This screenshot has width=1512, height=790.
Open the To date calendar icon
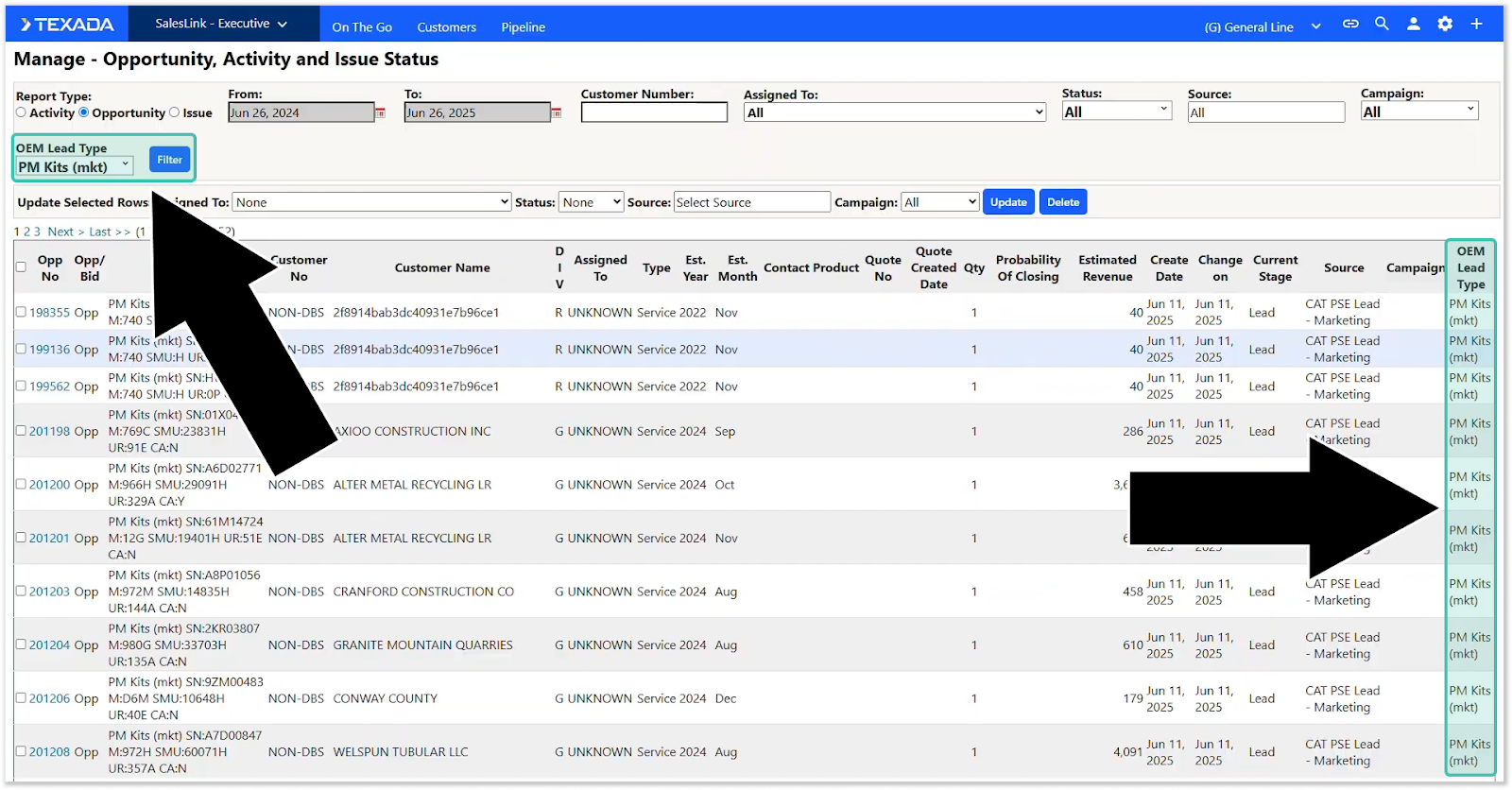click(557, 112)
